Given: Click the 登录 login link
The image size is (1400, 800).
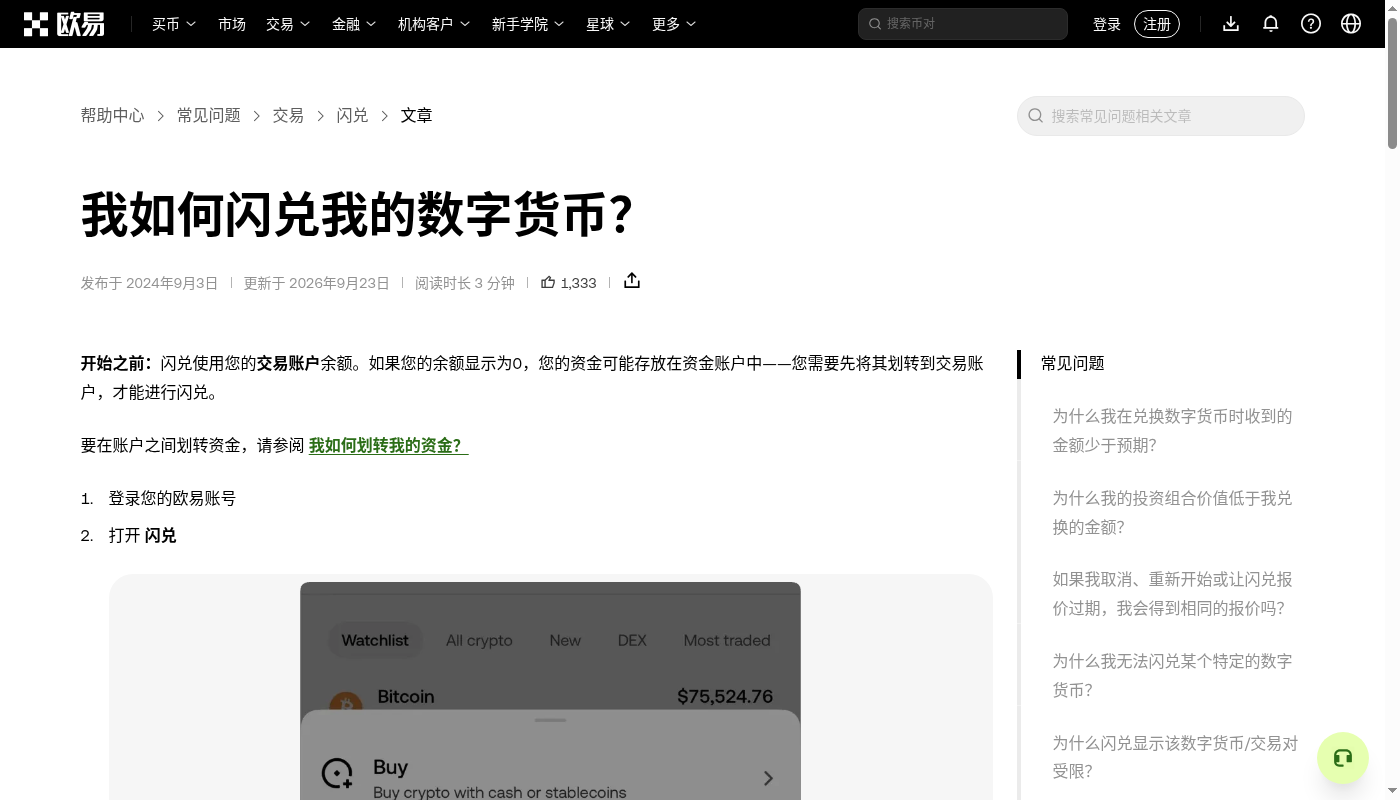Looking at the screenshot, I should [x=1107, y=24].
